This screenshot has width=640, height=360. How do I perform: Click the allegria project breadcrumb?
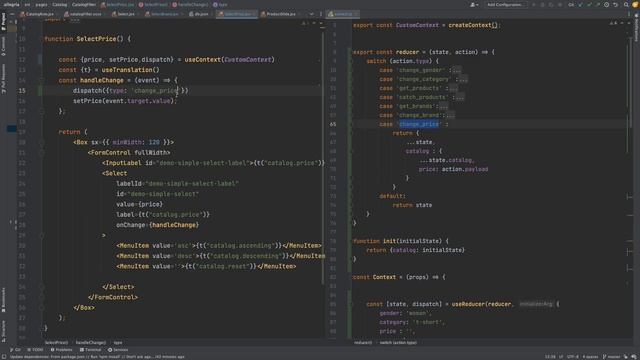pos(11,4)
